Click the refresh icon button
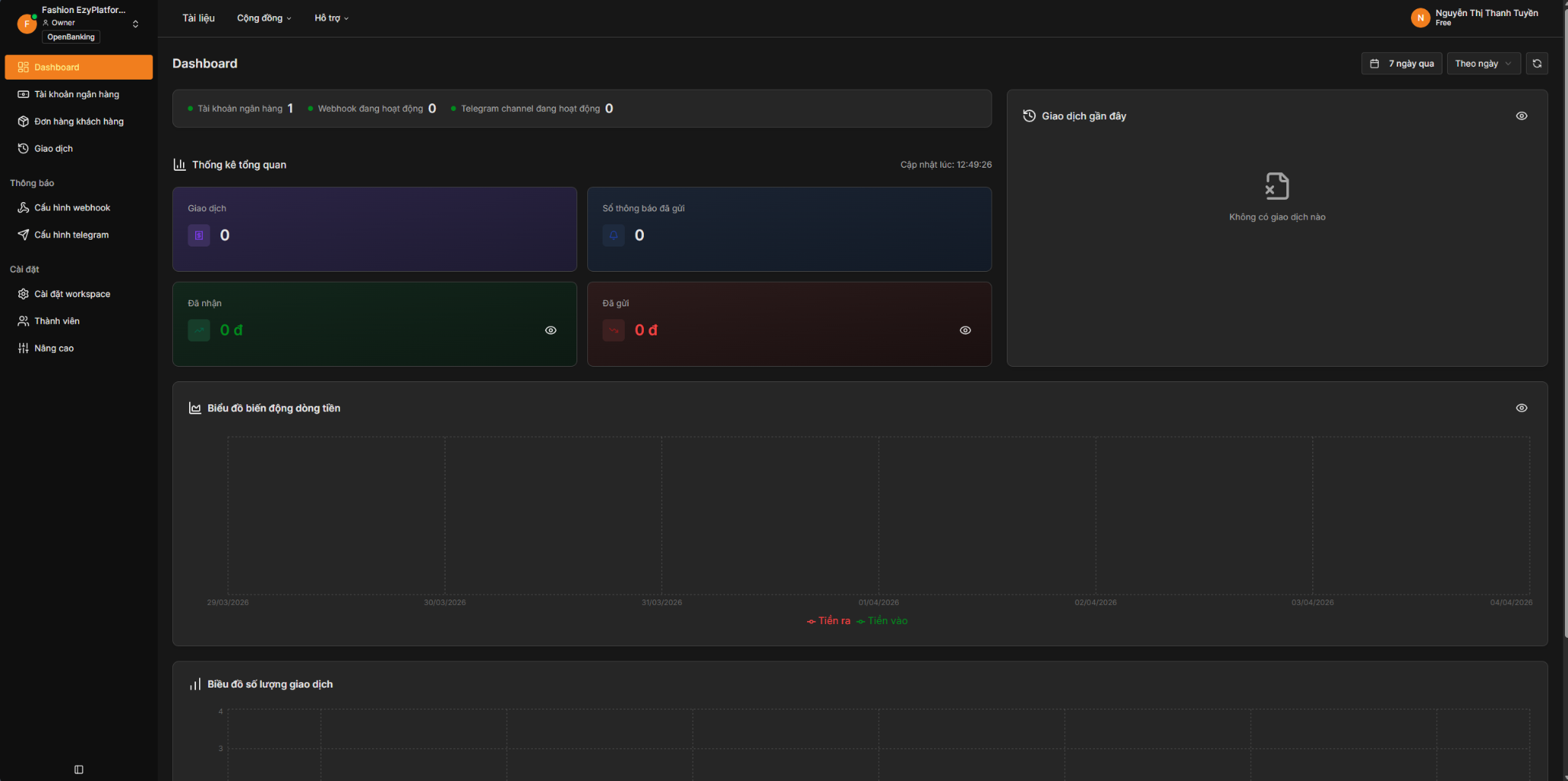 [1537, 64]
